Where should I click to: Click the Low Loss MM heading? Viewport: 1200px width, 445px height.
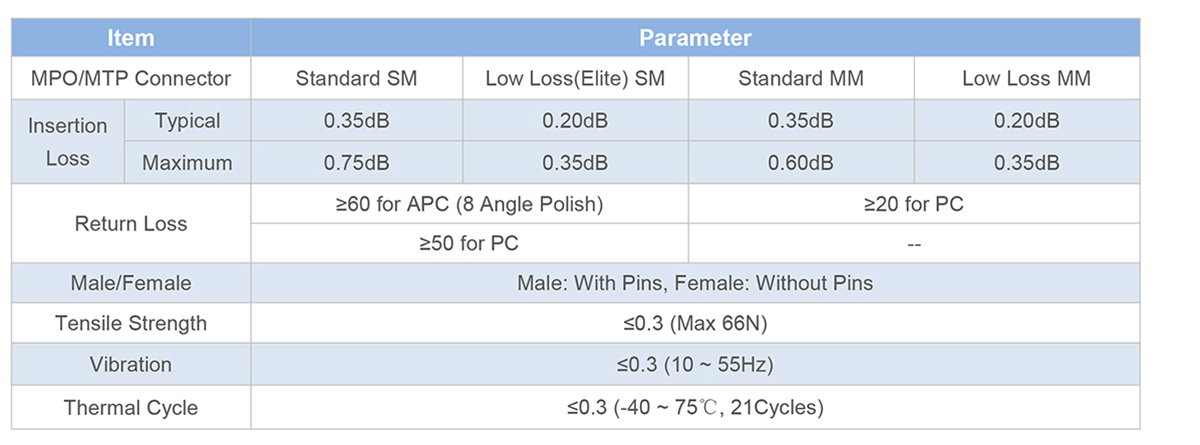tap(1027, 78)
